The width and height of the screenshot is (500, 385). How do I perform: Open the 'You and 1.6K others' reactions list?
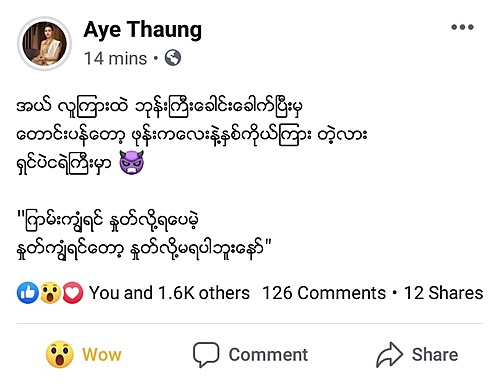pos(169,293)
